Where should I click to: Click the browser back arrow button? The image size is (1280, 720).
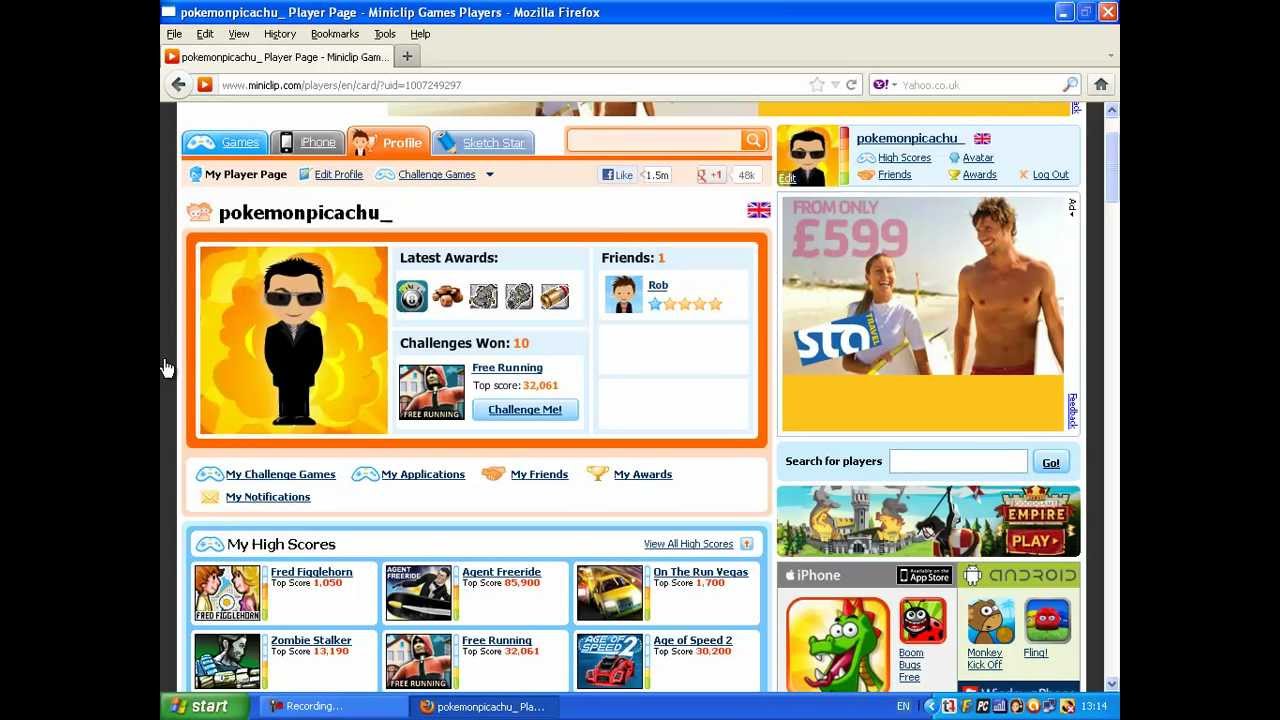pyautogui.click(x=178, y=85)
